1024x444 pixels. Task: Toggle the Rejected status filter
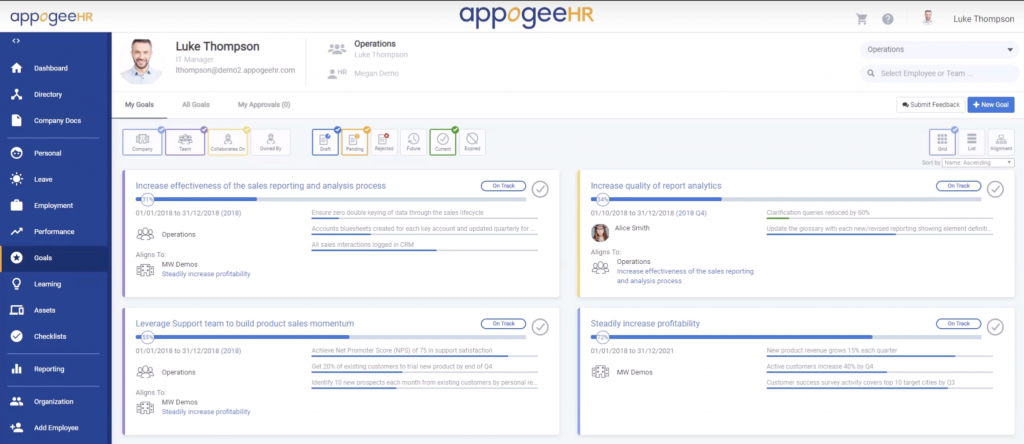(384, 142)
